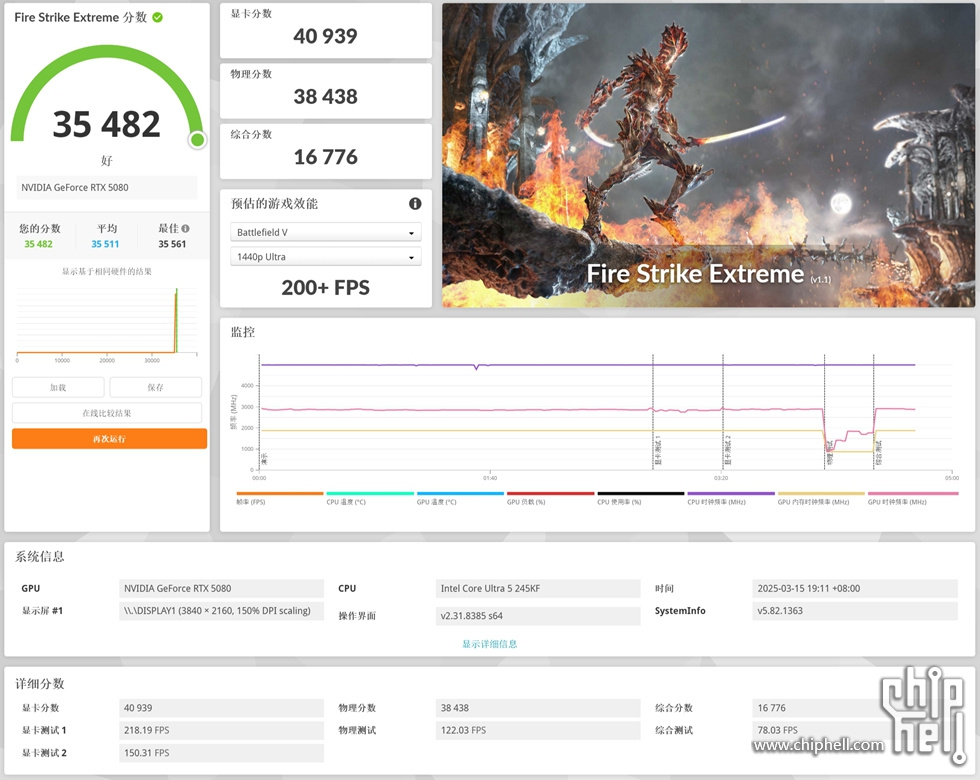Open the Battlefield V game dropdown
The width and height of the screenshot is (980, 780).
[x=326, y=232]
